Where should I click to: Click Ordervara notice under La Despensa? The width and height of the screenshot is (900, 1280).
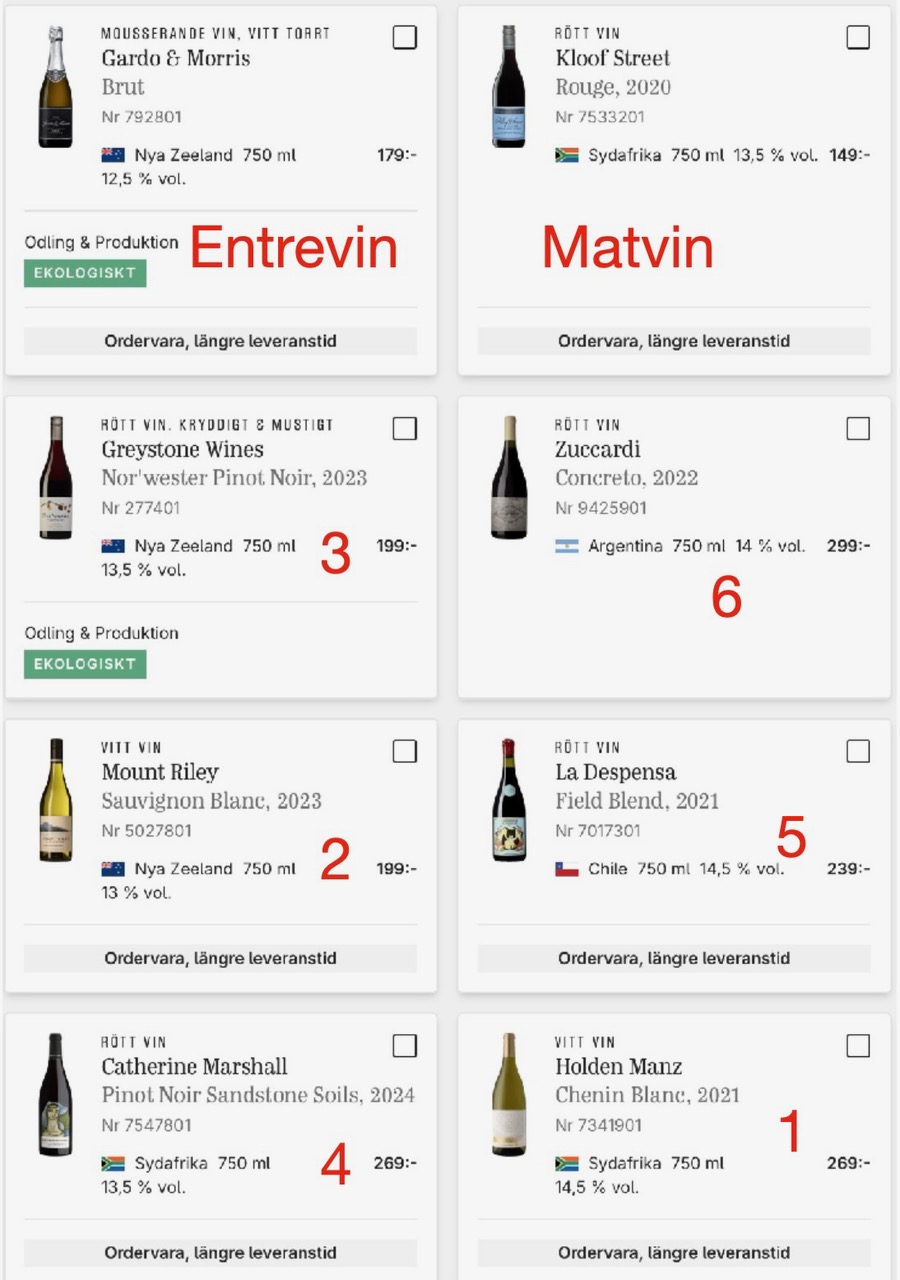coord(674,958)
